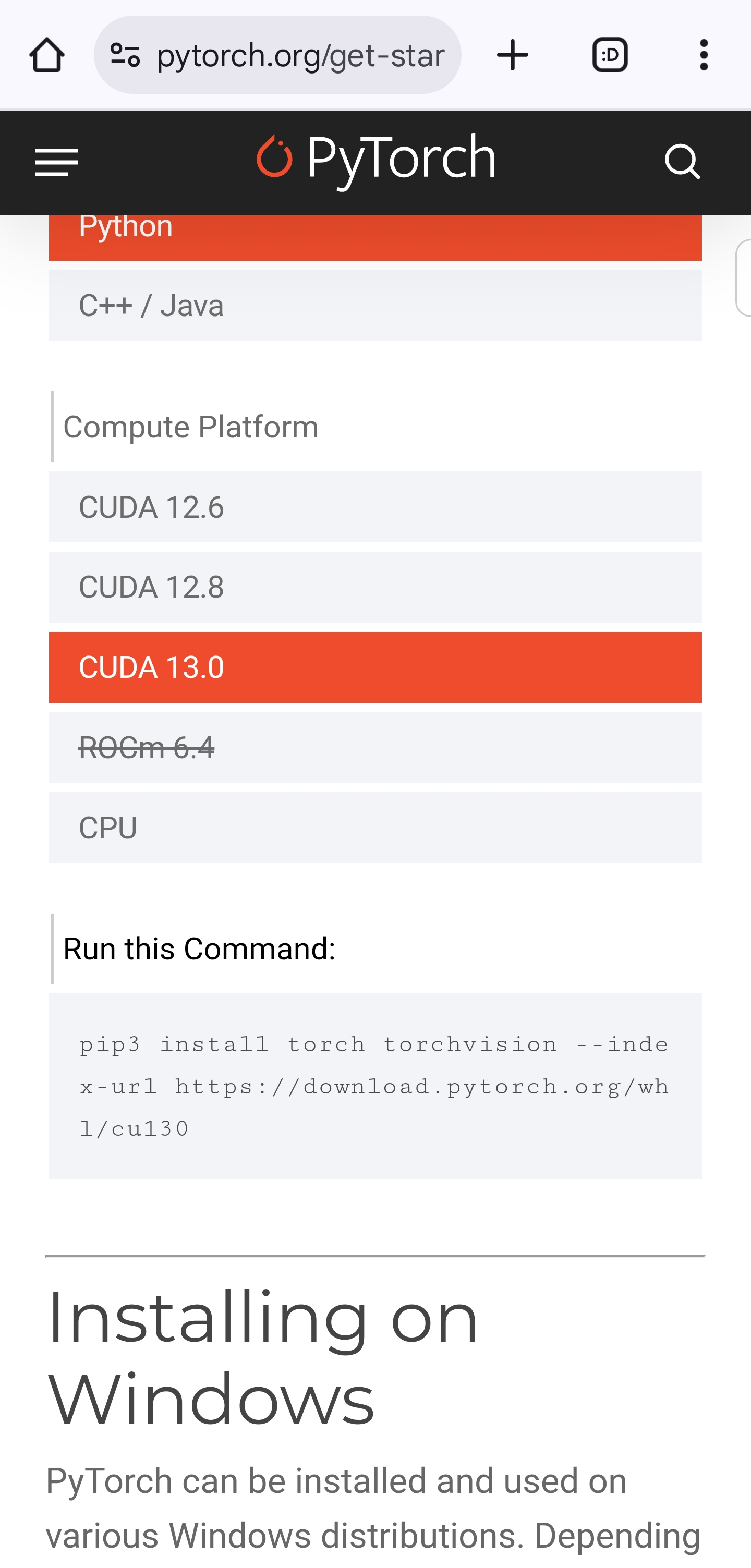The width and height of the screenshot is (751, 1568).
Task: Open the browser home page
Action: (47, 55)
